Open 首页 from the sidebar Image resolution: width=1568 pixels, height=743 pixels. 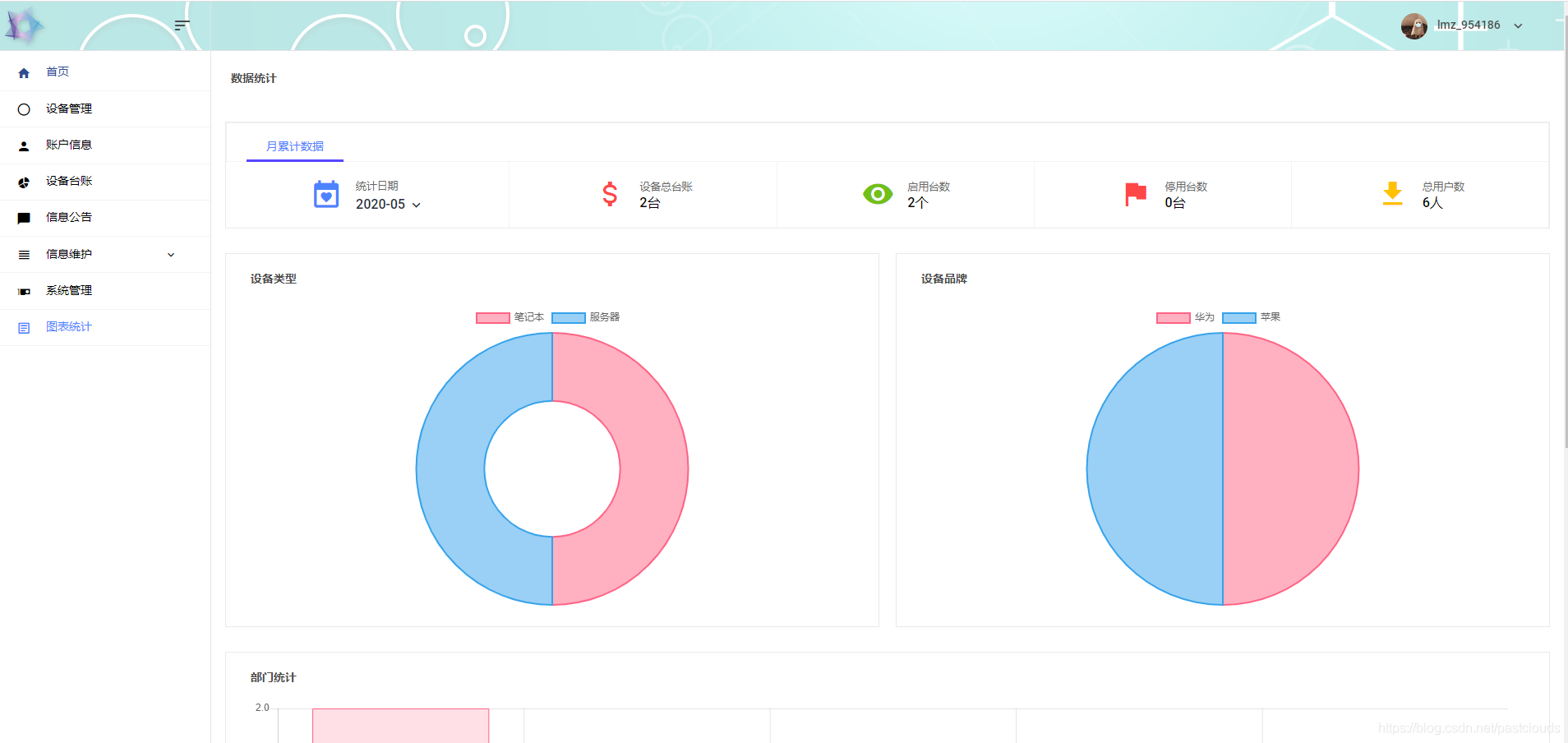(105, 72)
